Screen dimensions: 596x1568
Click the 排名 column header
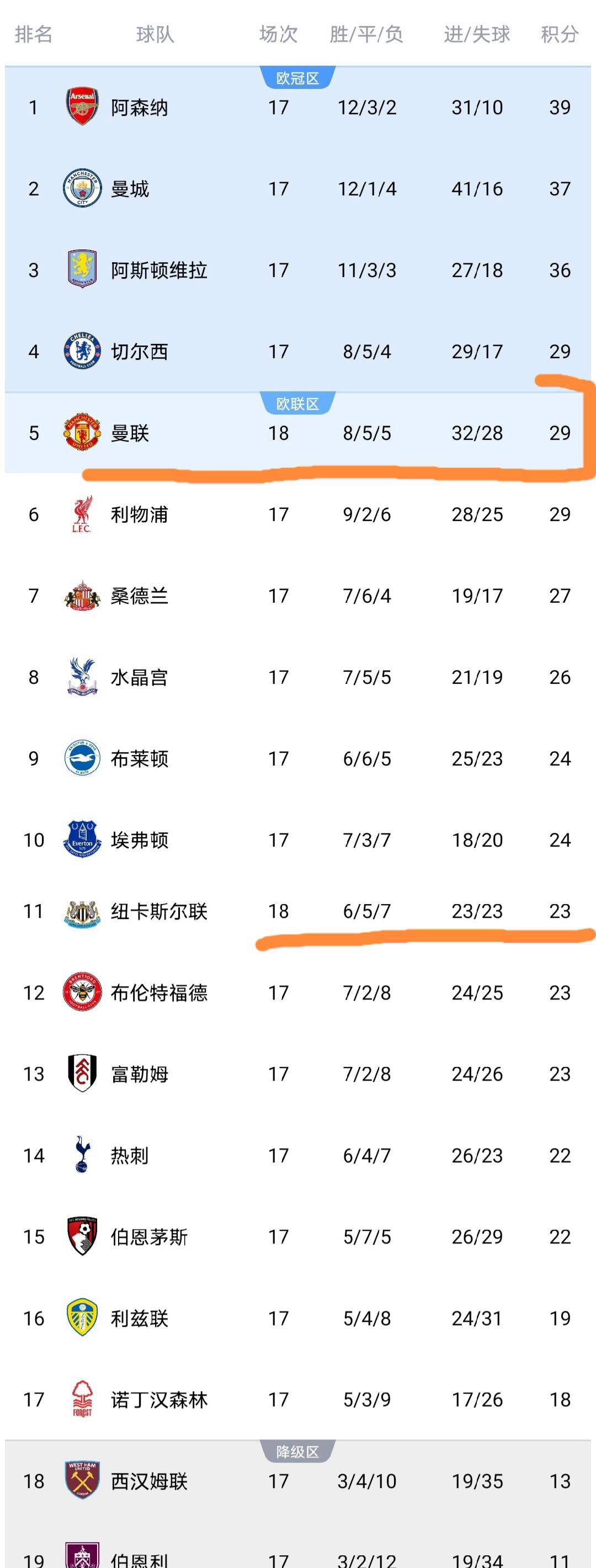[34, 34]
